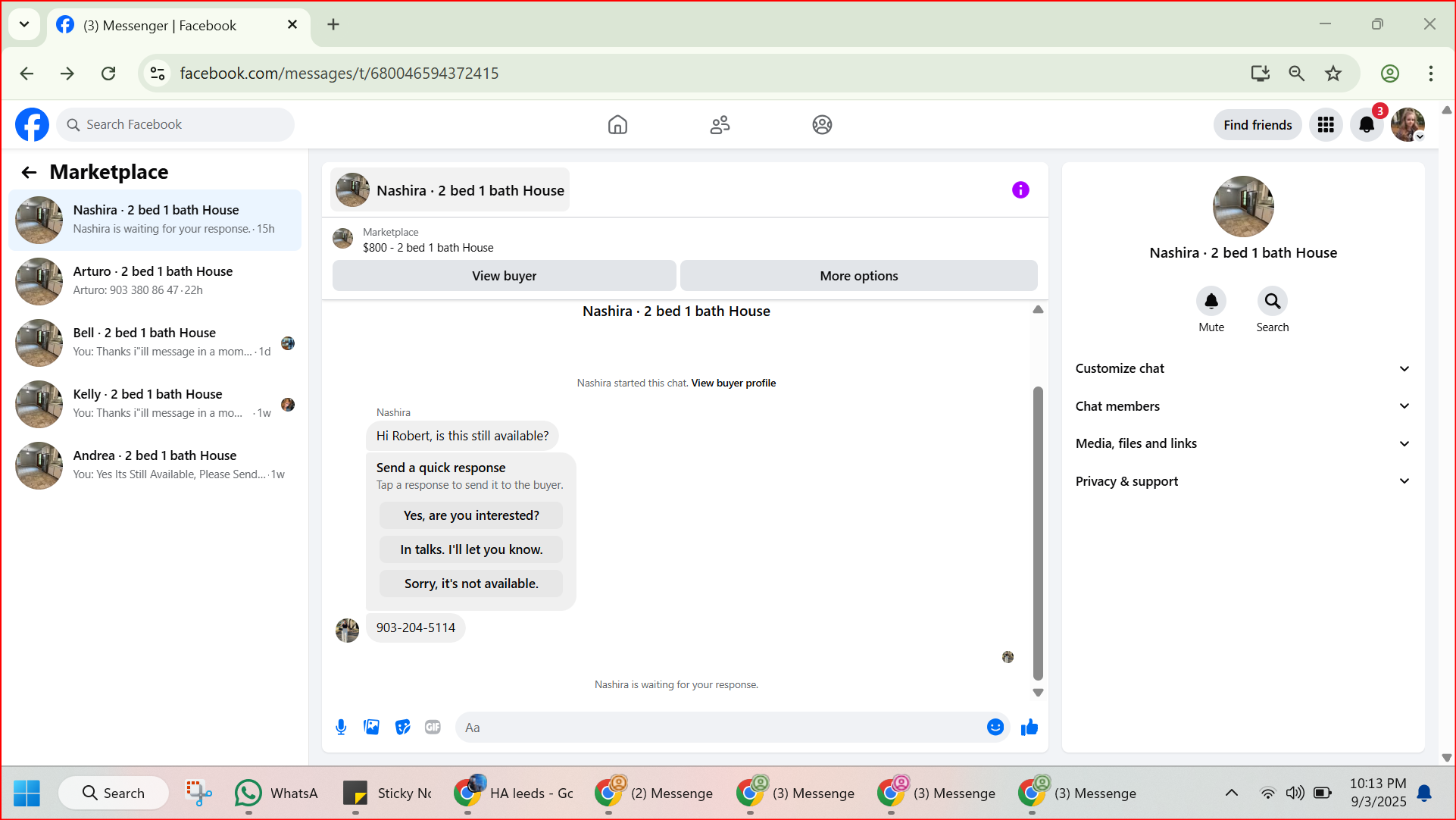Open Sticky Notes from the taskbar
Viewport: 1456px width, 820px height.
(386, 793)
